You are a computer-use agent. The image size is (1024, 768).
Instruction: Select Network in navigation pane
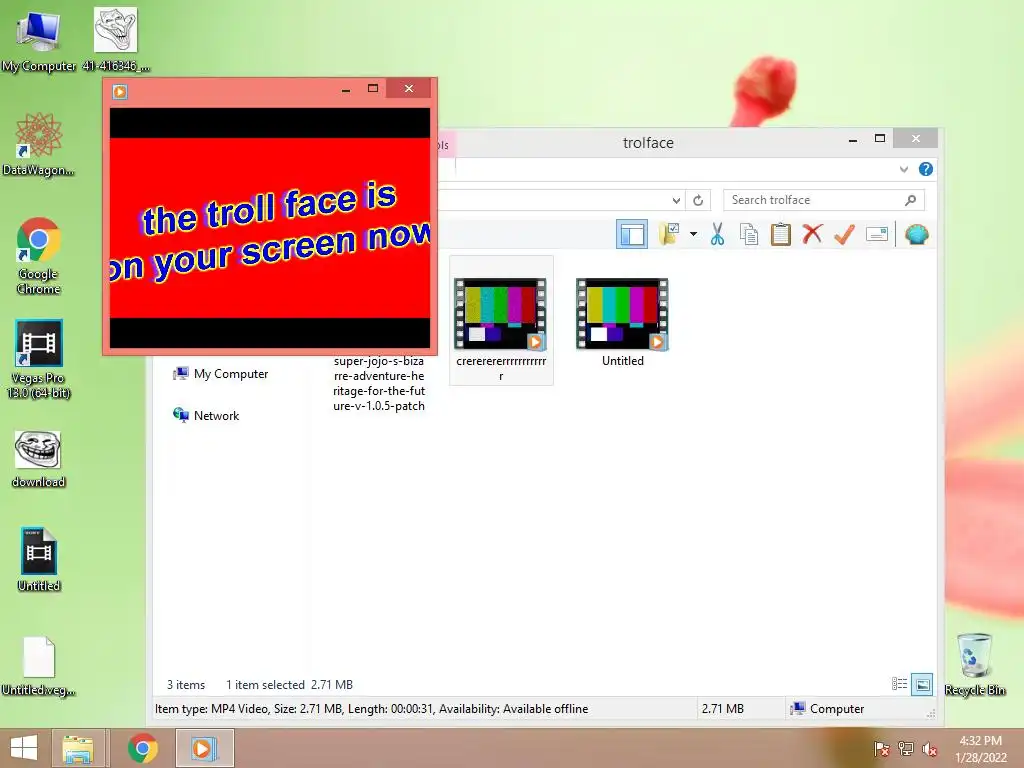tap(206, 415)
